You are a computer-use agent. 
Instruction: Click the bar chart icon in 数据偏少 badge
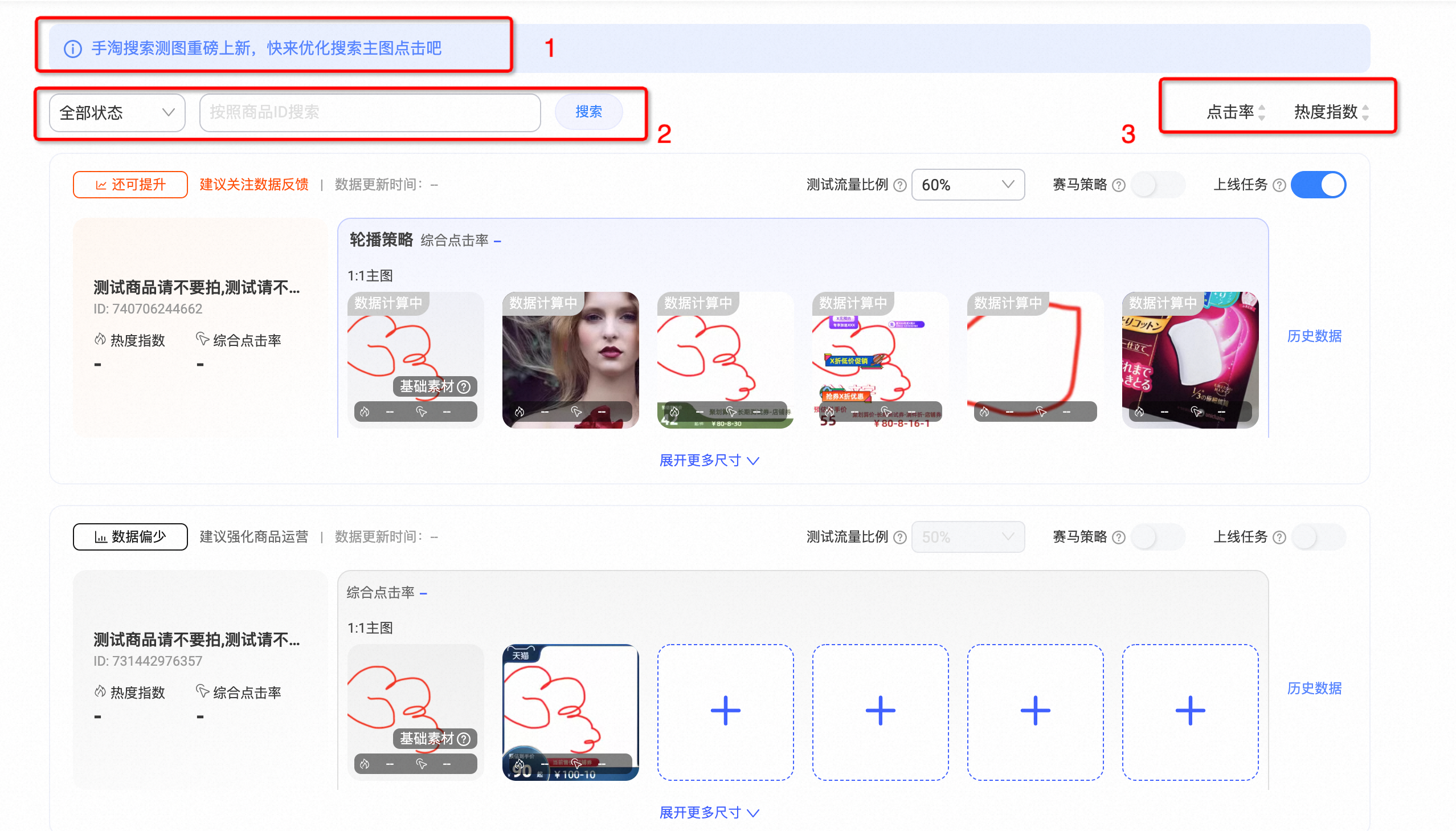coord(101,537)
